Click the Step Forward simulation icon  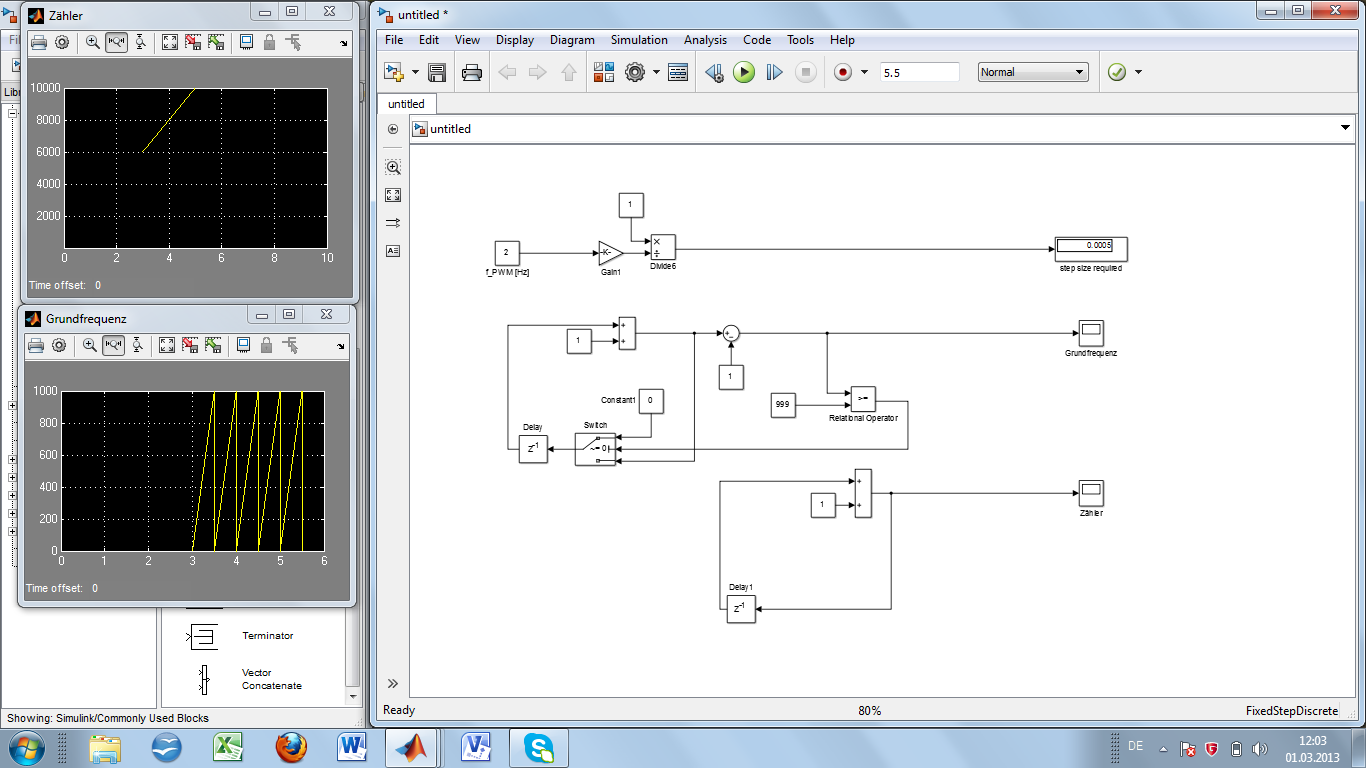click(774, 72)
